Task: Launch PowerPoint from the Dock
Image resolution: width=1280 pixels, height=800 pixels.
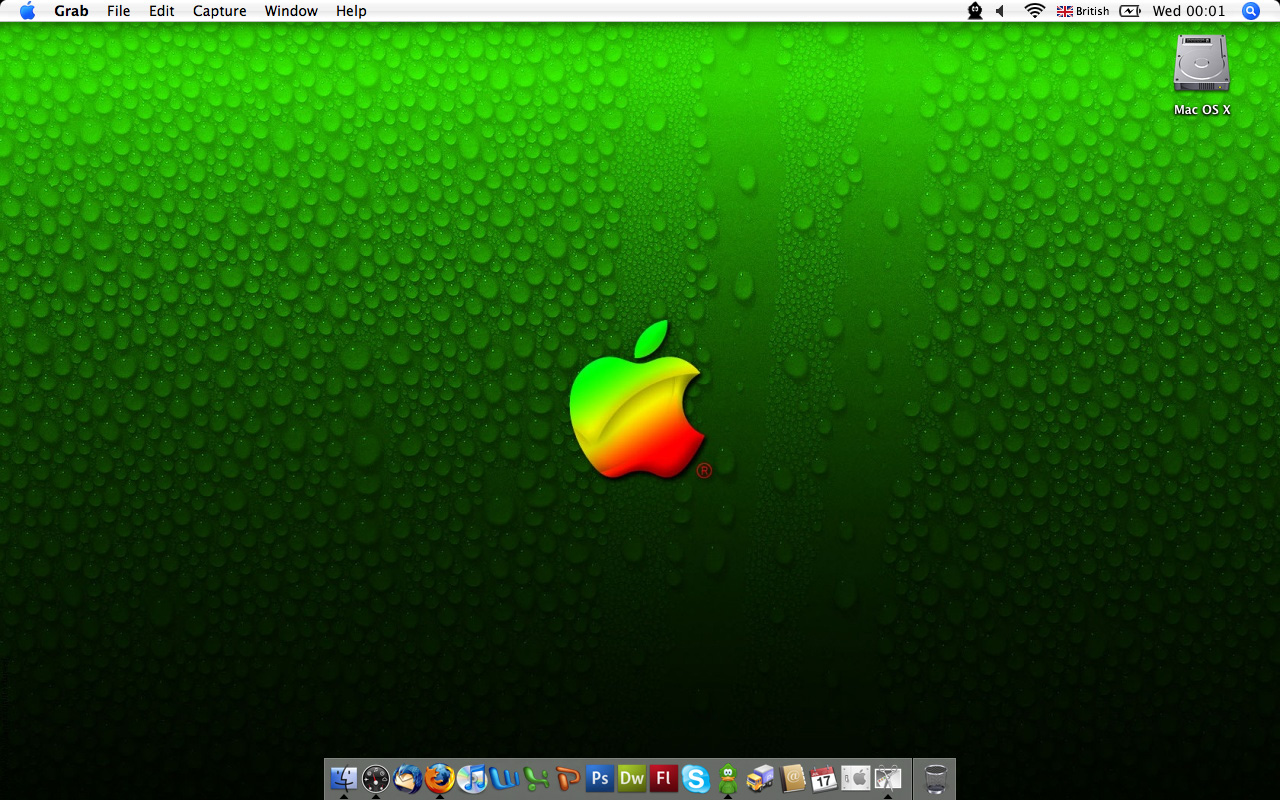Action: pyautogui.click(x=567, y=778)
